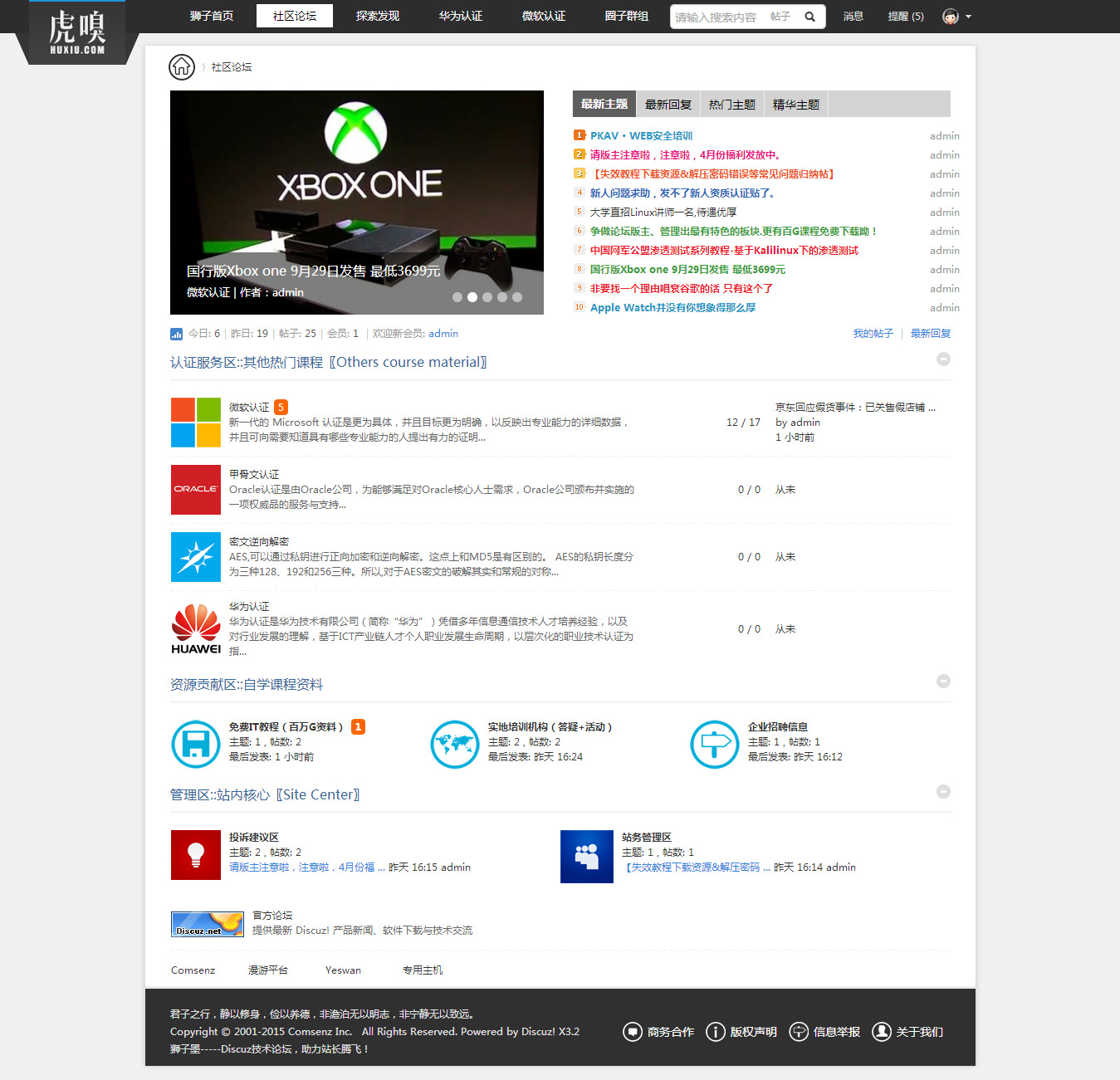Open the Huawei certification forum logo
The height and width of the screenshot is (1080, 1120).
[196, 628]
